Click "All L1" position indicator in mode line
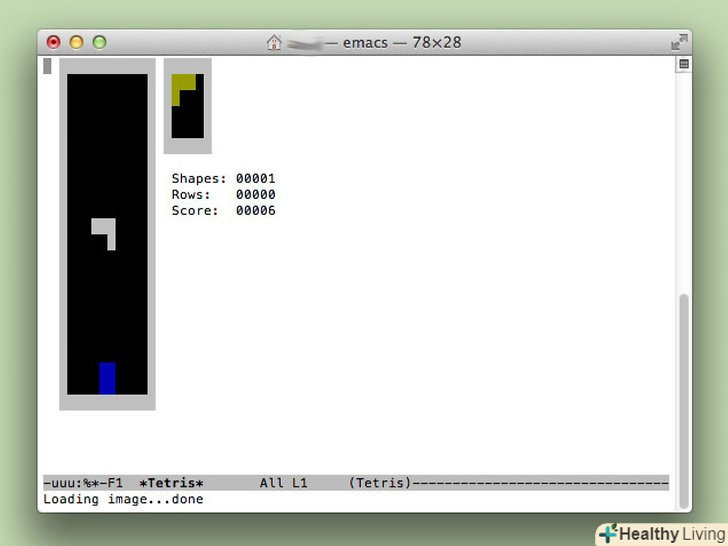 283,483
